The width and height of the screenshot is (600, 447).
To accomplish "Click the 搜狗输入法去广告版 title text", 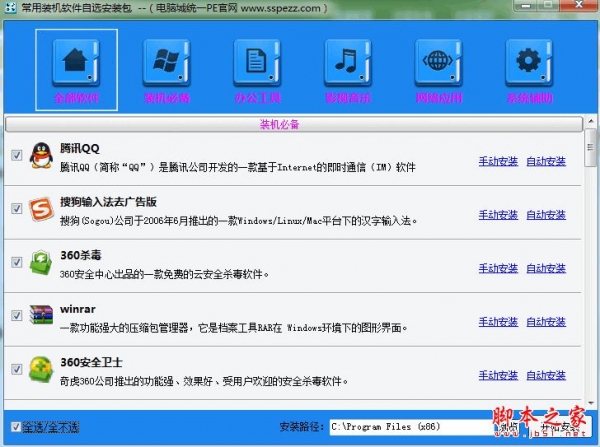I will 108,202.
